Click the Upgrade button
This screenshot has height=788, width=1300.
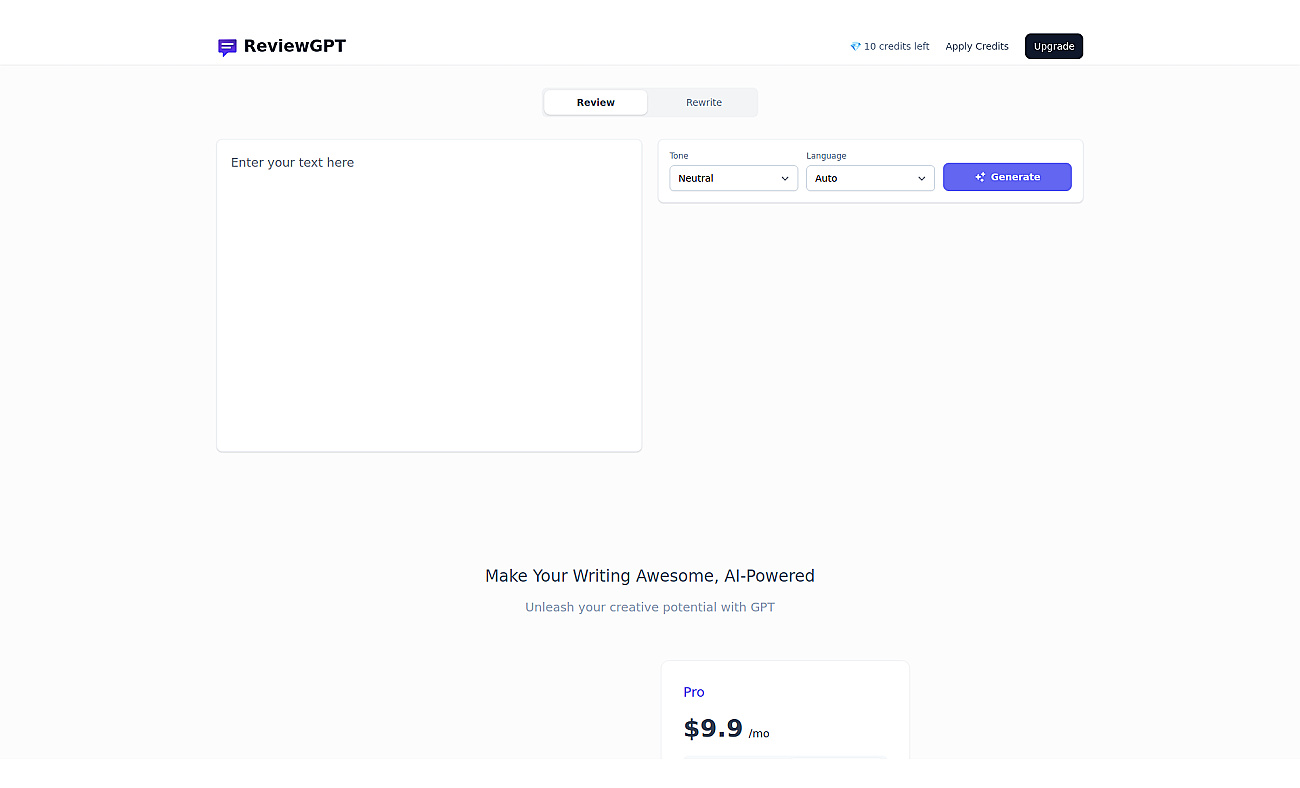pyautogui.click(x=1054, y=46)
